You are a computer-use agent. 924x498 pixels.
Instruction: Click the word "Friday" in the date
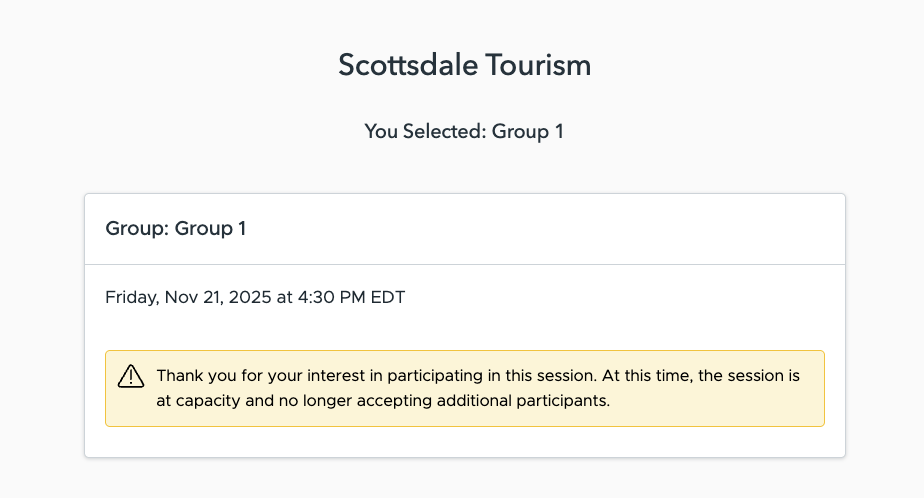tap(131, 297)
